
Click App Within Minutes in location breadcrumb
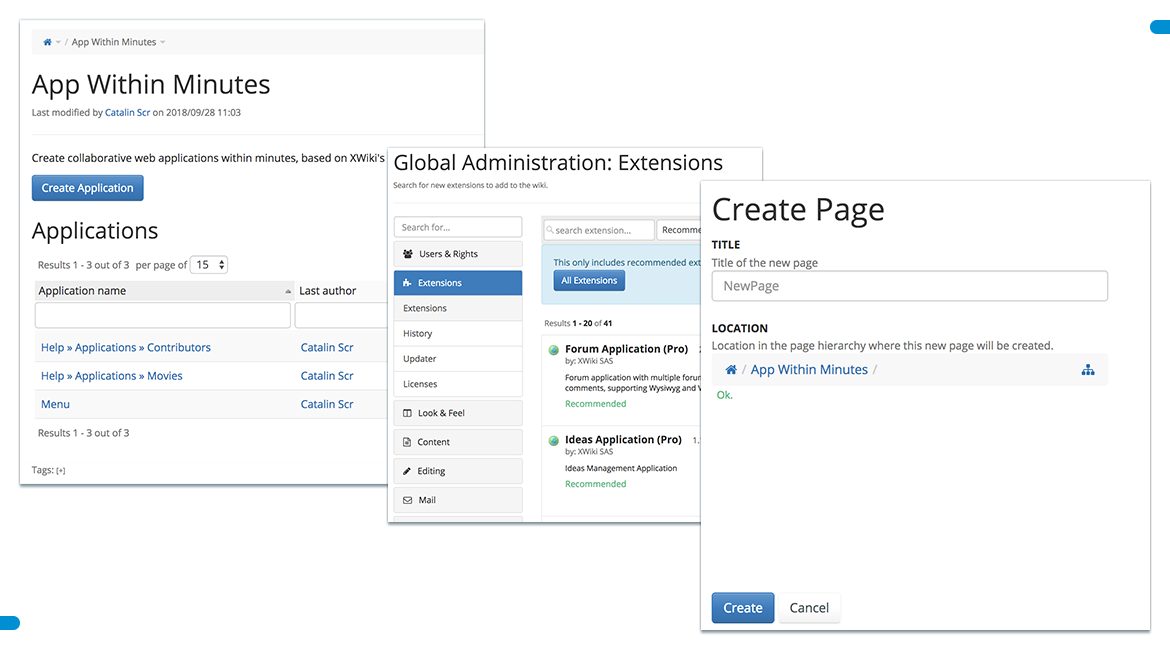tap(809, 369)
